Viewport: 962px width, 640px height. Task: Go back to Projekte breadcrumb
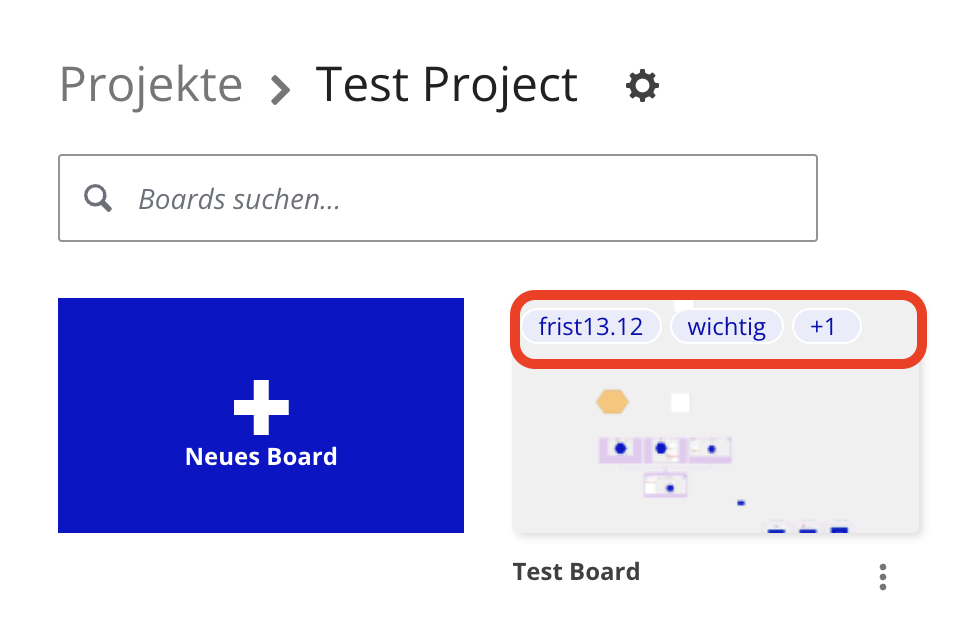point(151,85)
